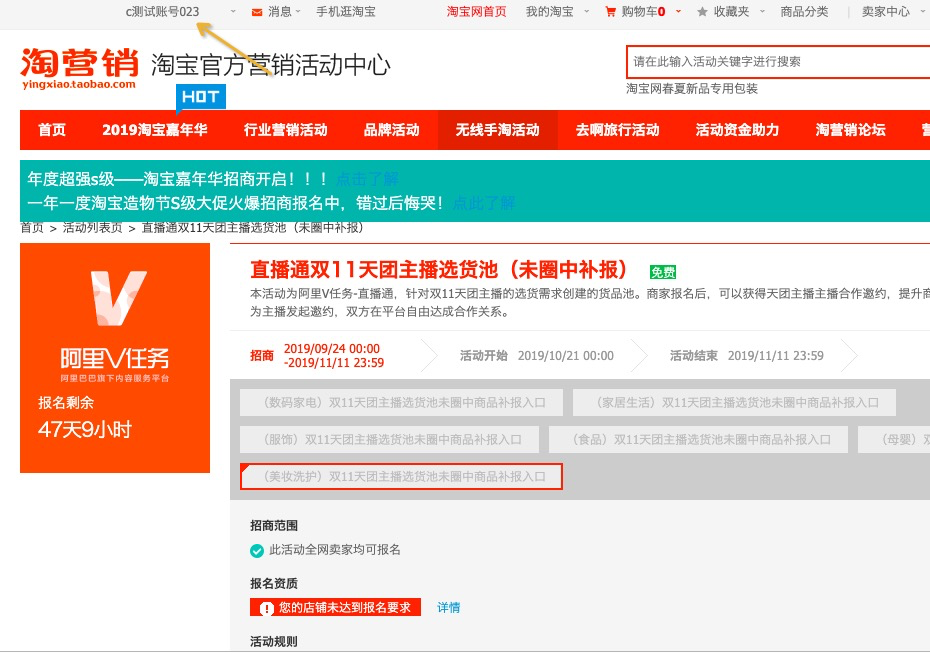Choose the (家居生活) 补报入口 button
Screen dimensions: 930x654
734,403
